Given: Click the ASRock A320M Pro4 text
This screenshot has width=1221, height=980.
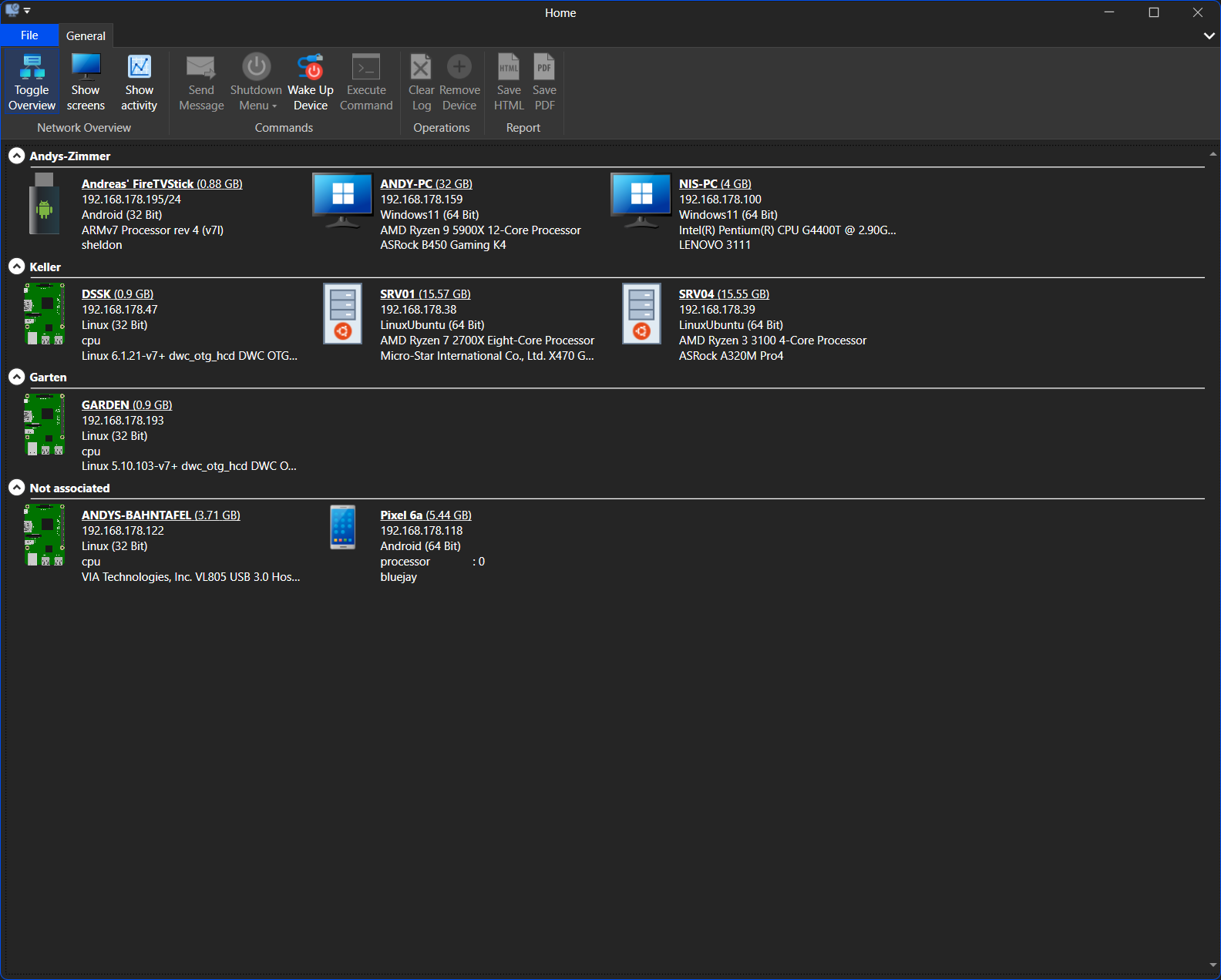Looking at the screenshot, I should [x=731, y=356].
